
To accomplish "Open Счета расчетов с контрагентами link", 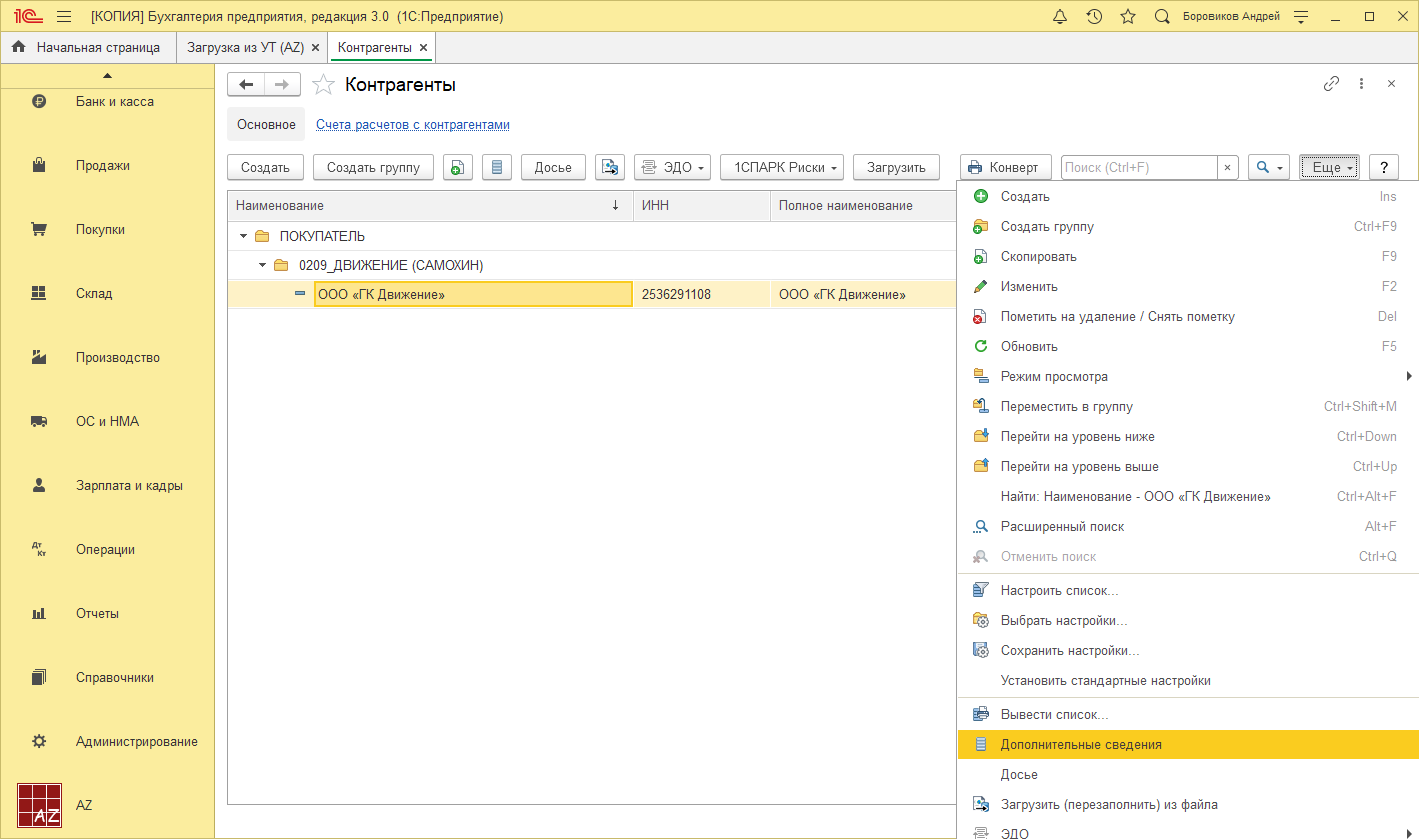I will point(413,125).
